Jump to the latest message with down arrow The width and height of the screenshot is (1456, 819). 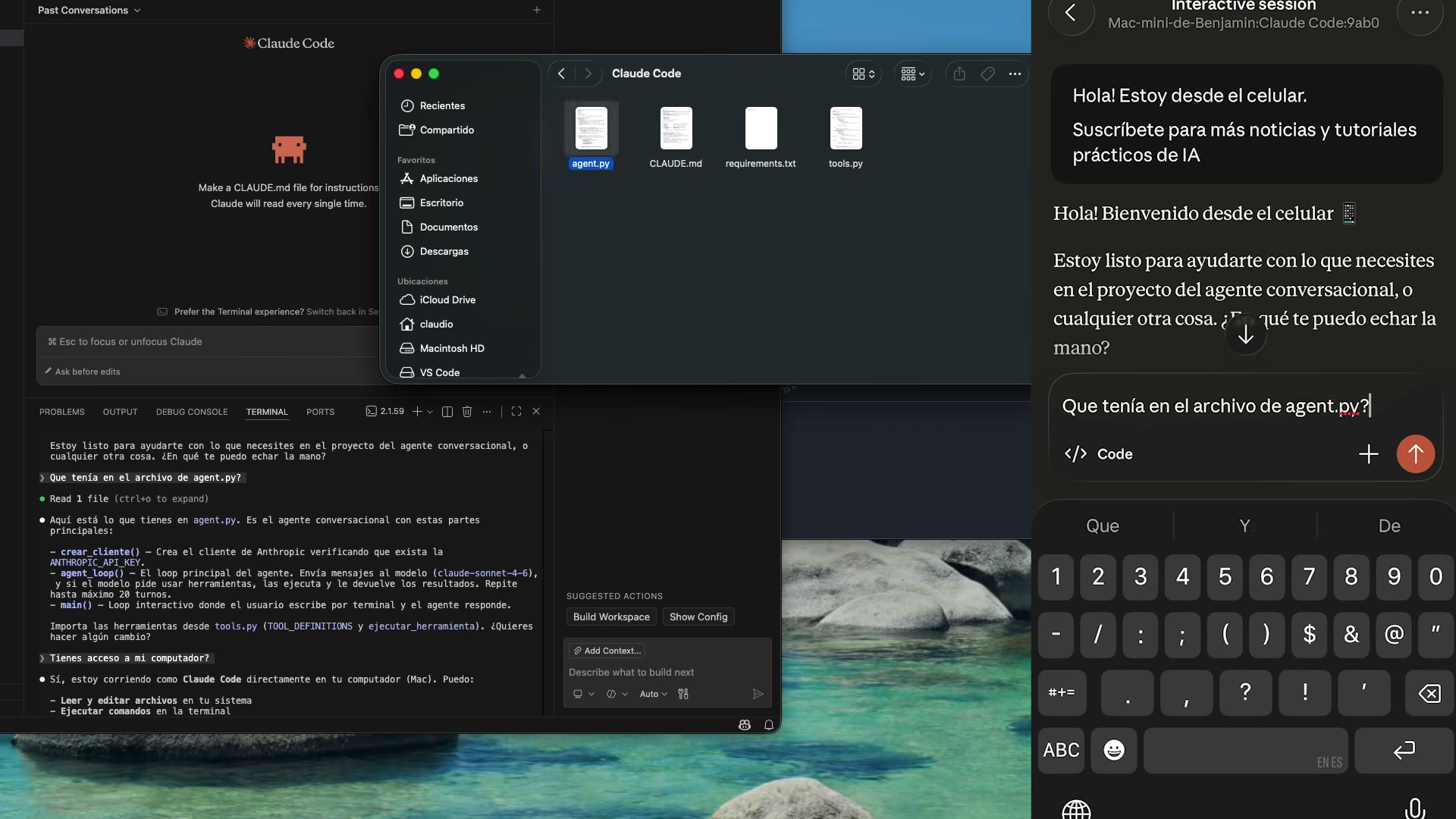point(1246,334)
